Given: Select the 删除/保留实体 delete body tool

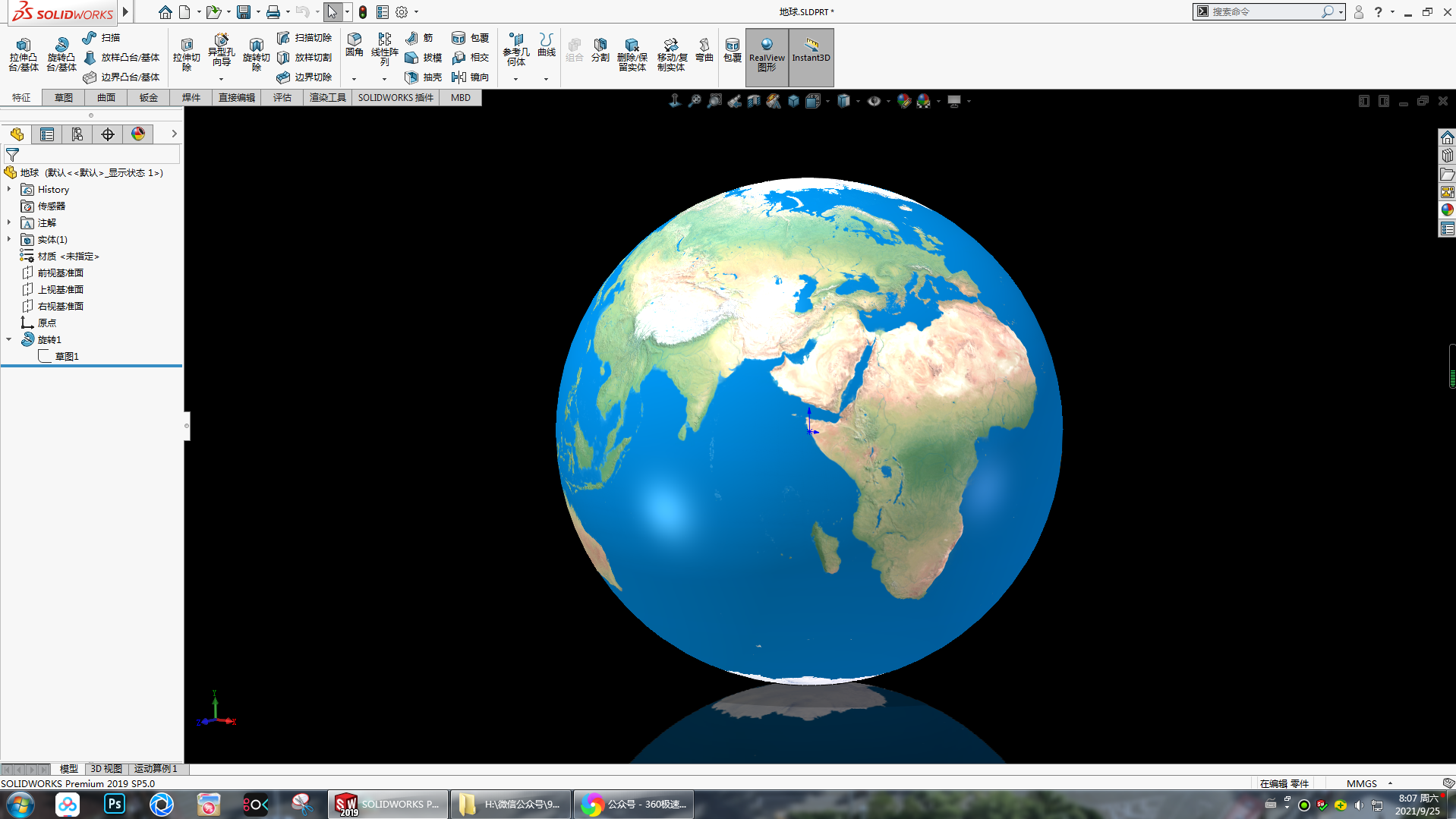Looking at the screenshot, I should click(x=632, y=55).
